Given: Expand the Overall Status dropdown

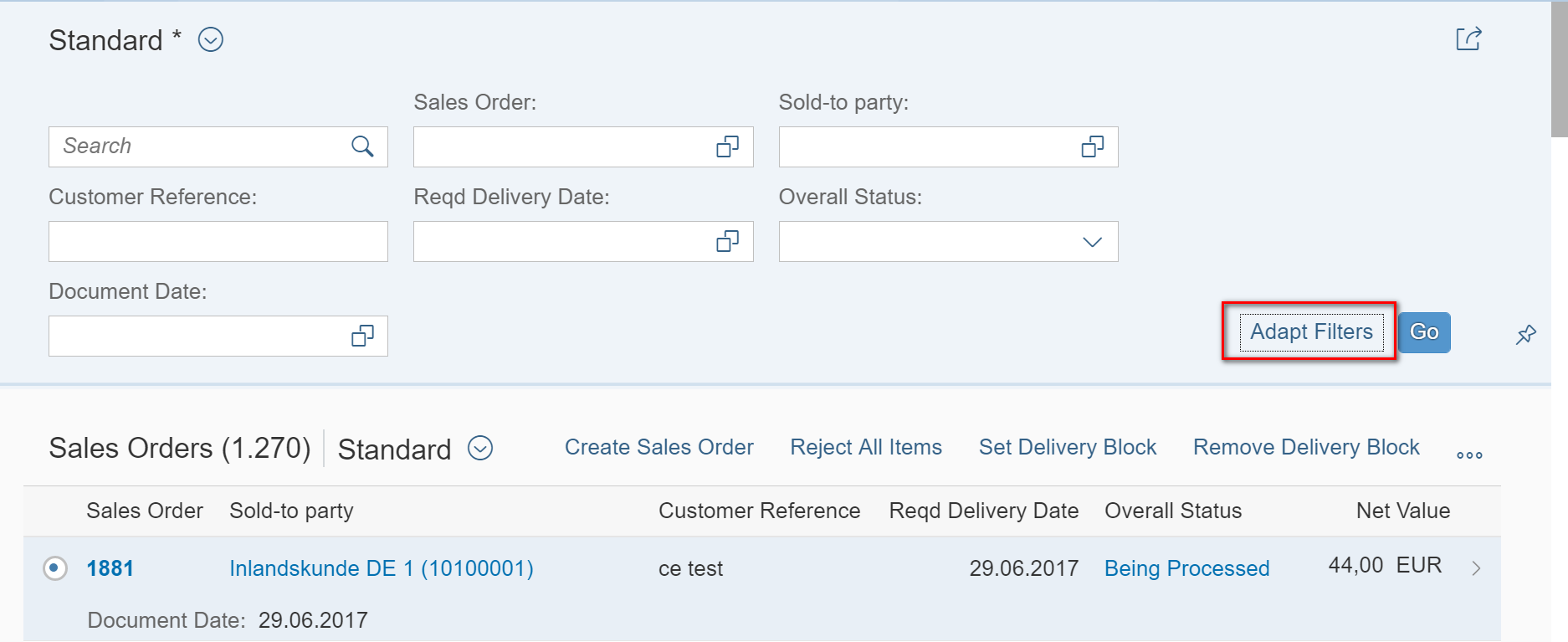Looking at the screenshot, I should (1092, 242).
